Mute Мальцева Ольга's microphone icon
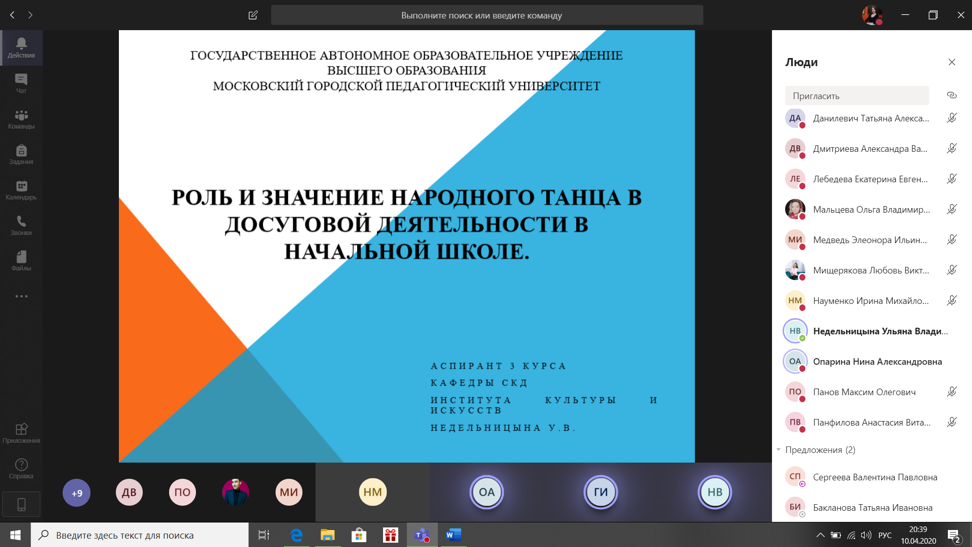 [952, 209]
